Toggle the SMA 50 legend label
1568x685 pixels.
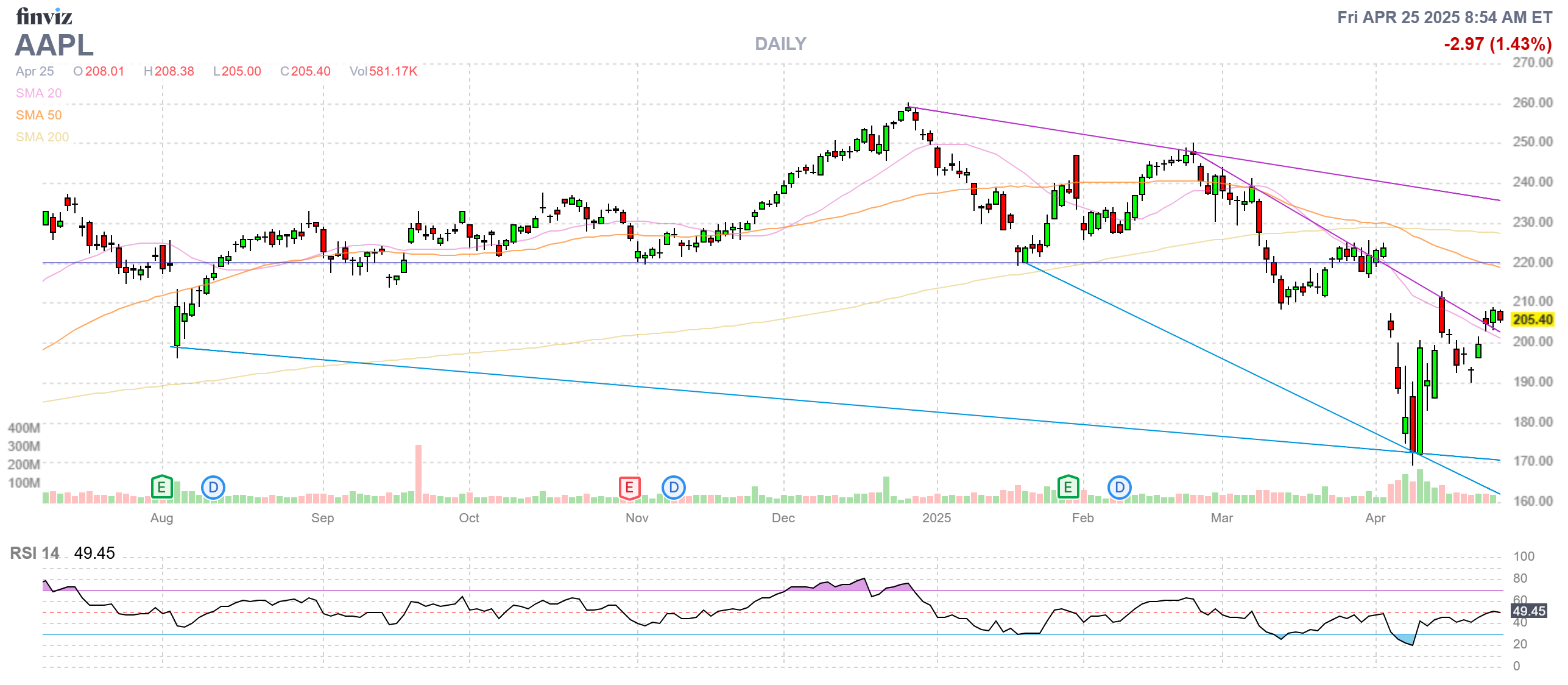coord(38,115)
